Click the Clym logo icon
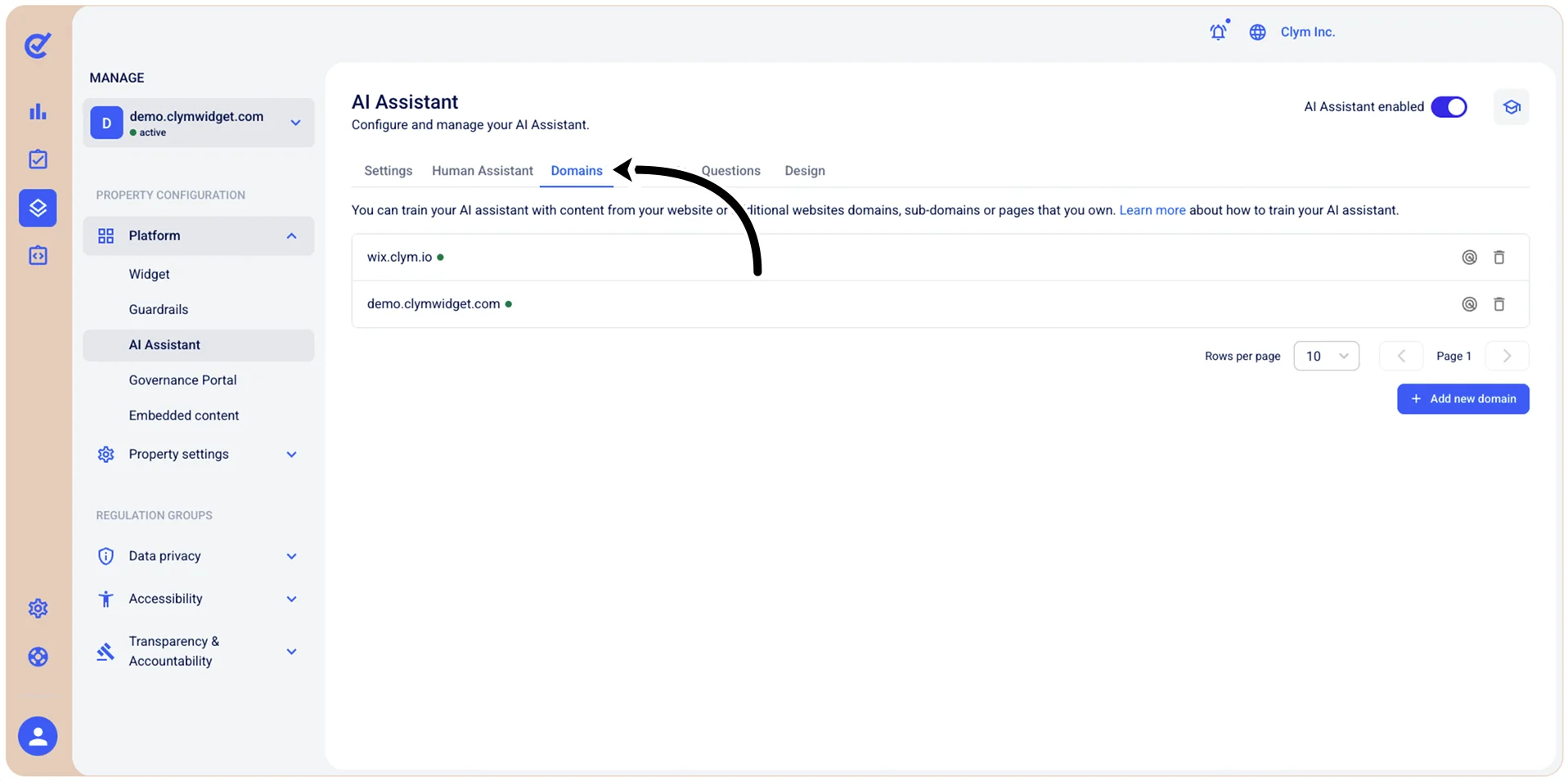The width and height of the screenshot is (1568, 781). pos(38,45)
